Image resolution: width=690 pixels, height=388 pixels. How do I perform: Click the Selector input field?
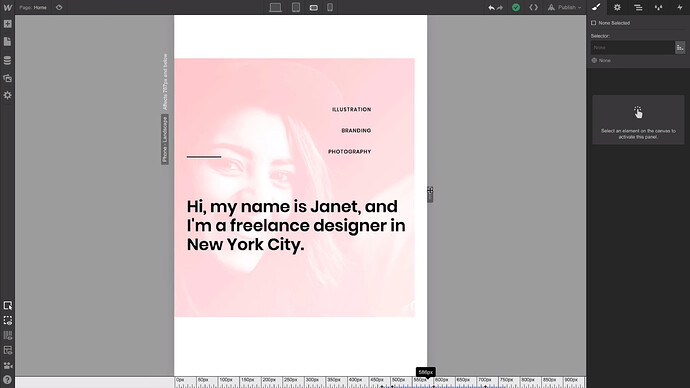click(x=632, y=48)
